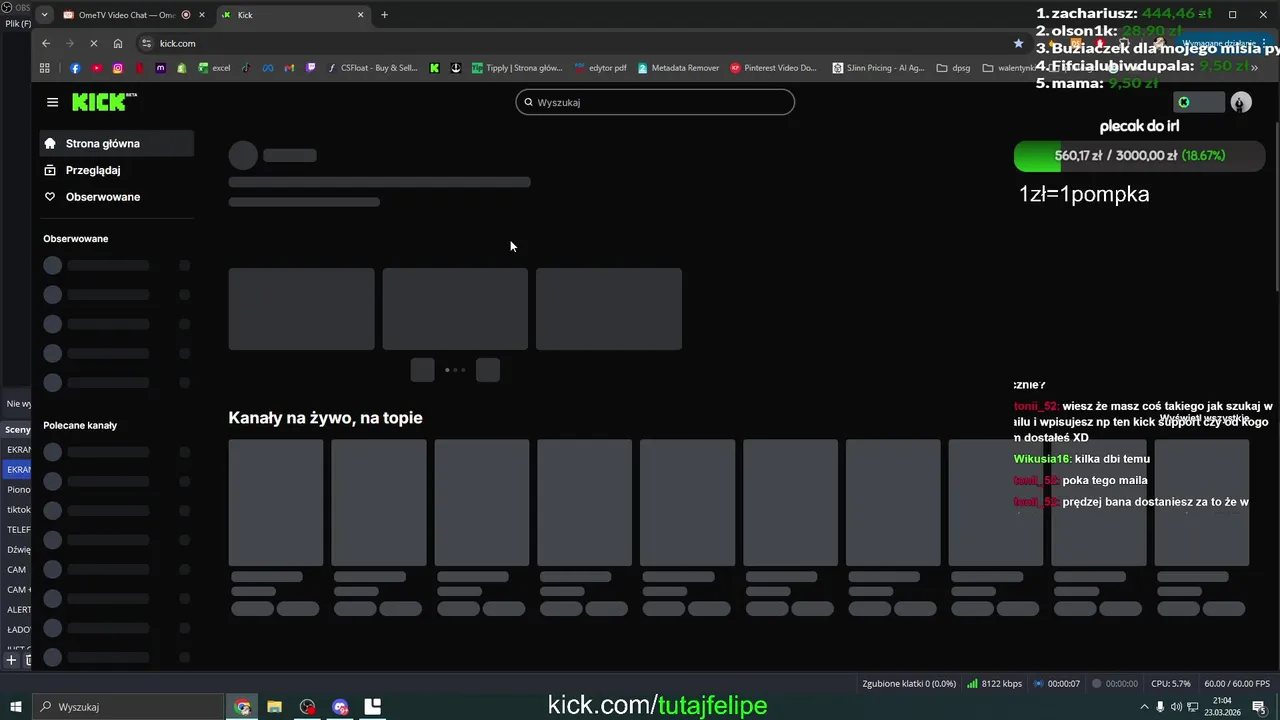Click the Windows taskbar Wyszukaj search box
This screenshot has width=1280, height=720.
coord(127,707)
